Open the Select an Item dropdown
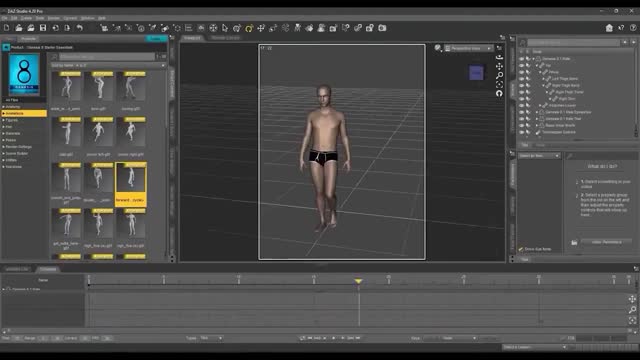 [539, 156]
